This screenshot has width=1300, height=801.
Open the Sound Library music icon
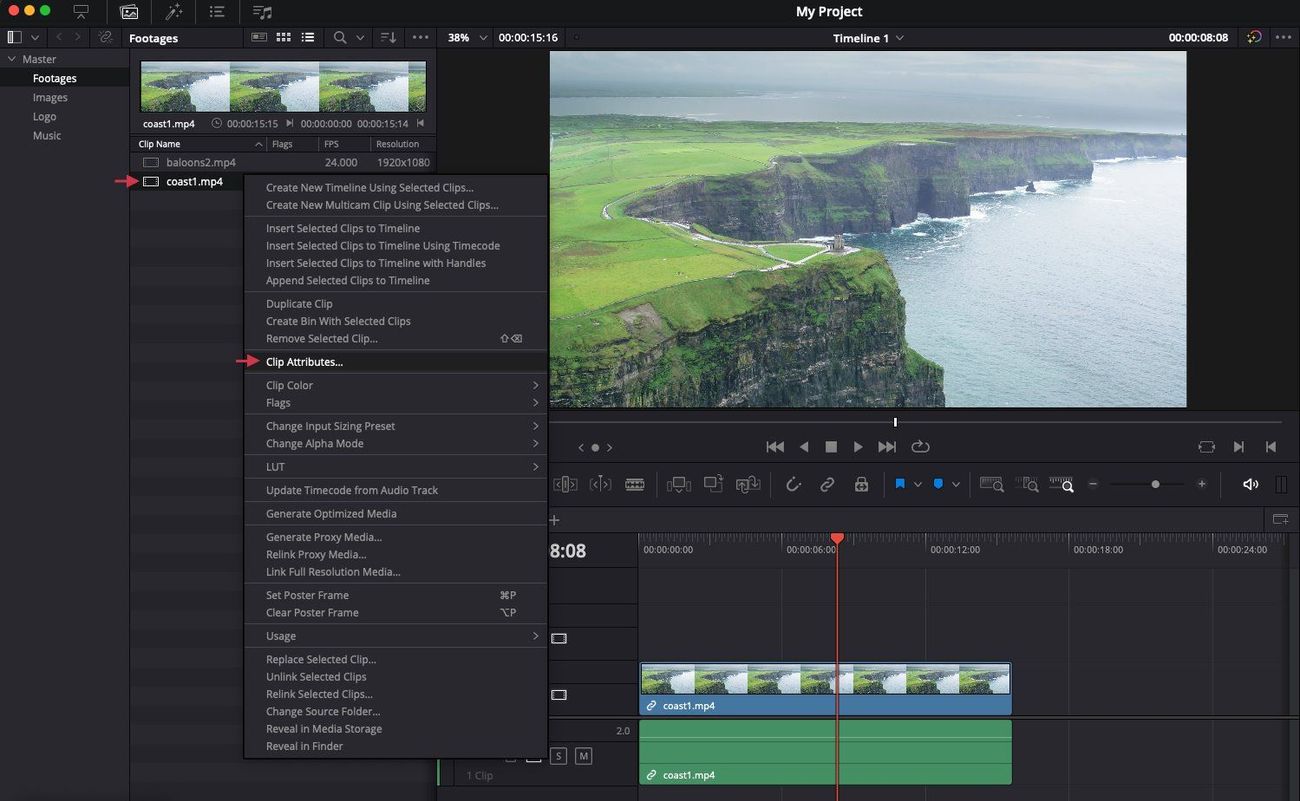point(262,12)
